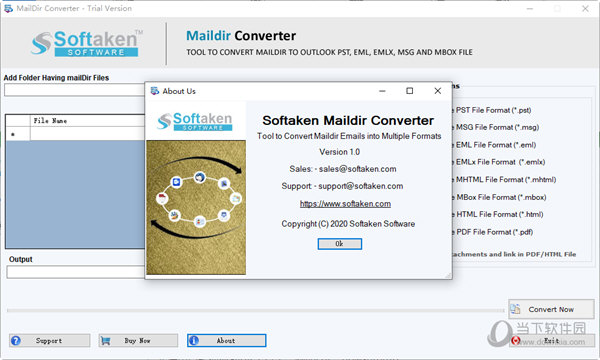
Task: Click the MailDir Converter window title icon
Action: pyautogui.click(x=8, y=8)
